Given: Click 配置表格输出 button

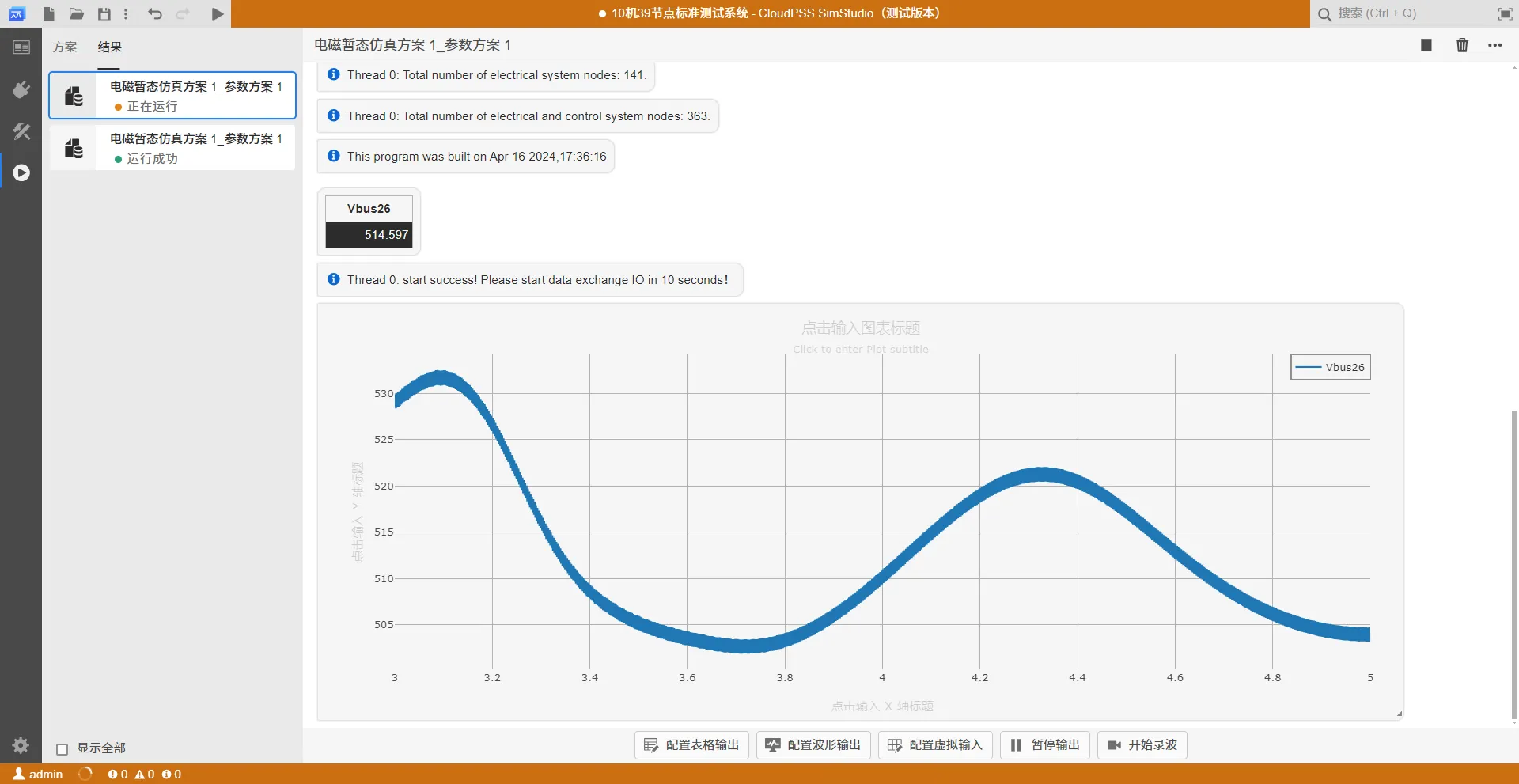Looking at the screenshot, I should [691, 745].
